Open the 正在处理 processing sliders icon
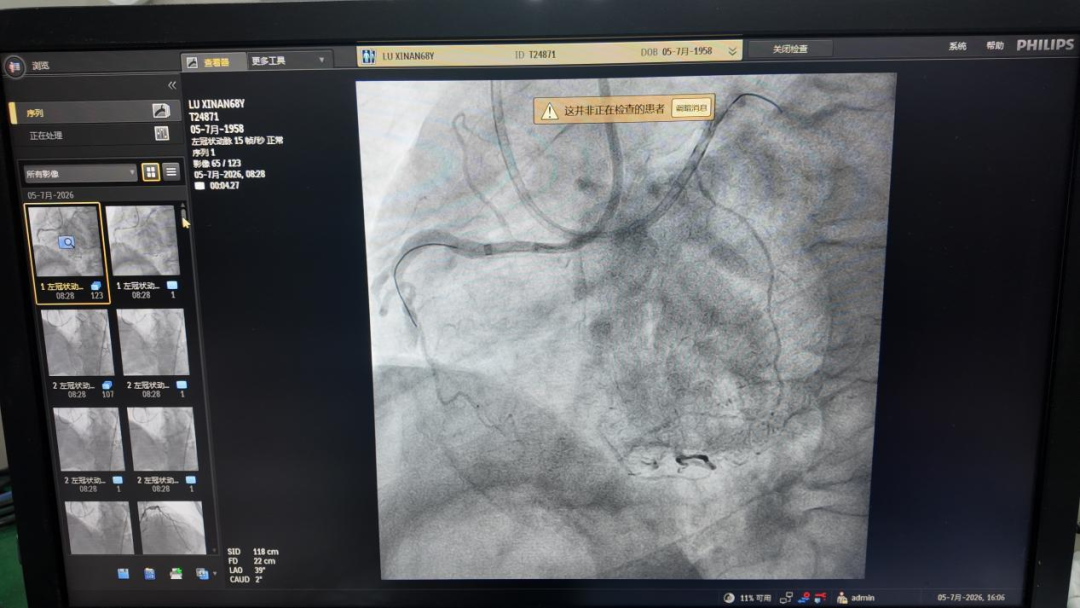Screen dimensions: 1080x608 [x=162, y=134]
